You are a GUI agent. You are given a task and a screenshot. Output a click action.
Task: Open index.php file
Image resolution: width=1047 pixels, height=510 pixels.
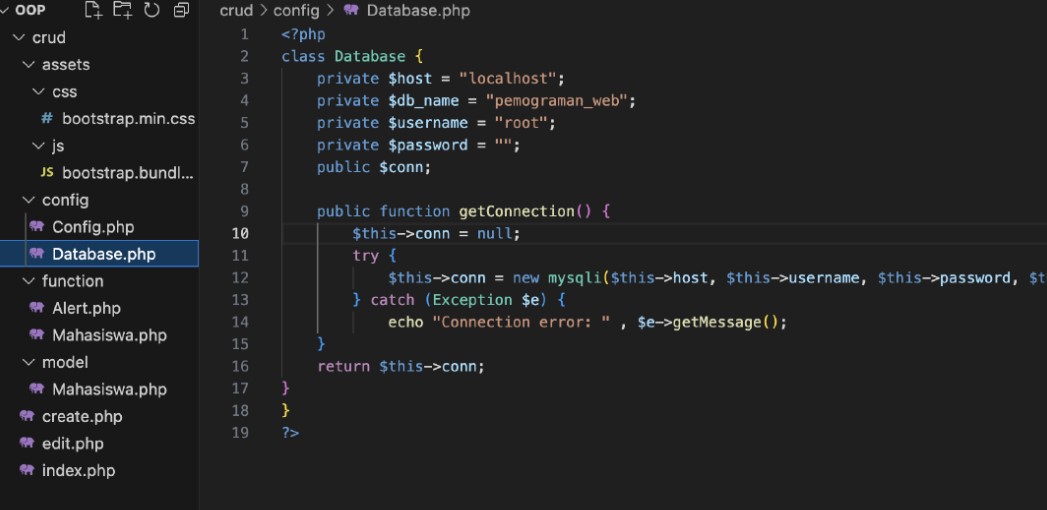78,471
